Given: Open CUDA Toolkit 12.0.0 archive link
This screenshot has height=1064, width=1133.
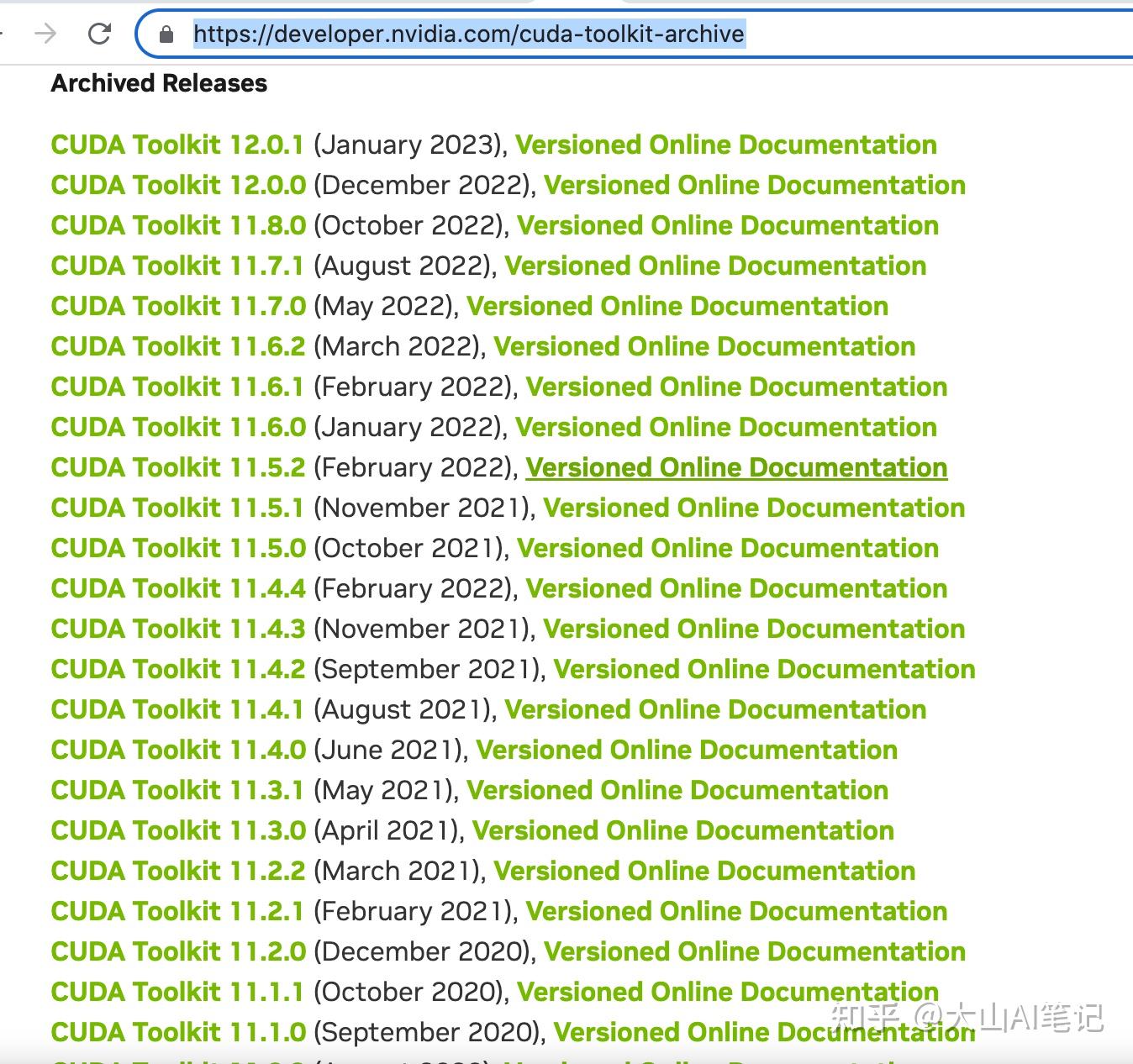Looking at the screenshot, I should [177, 185].
